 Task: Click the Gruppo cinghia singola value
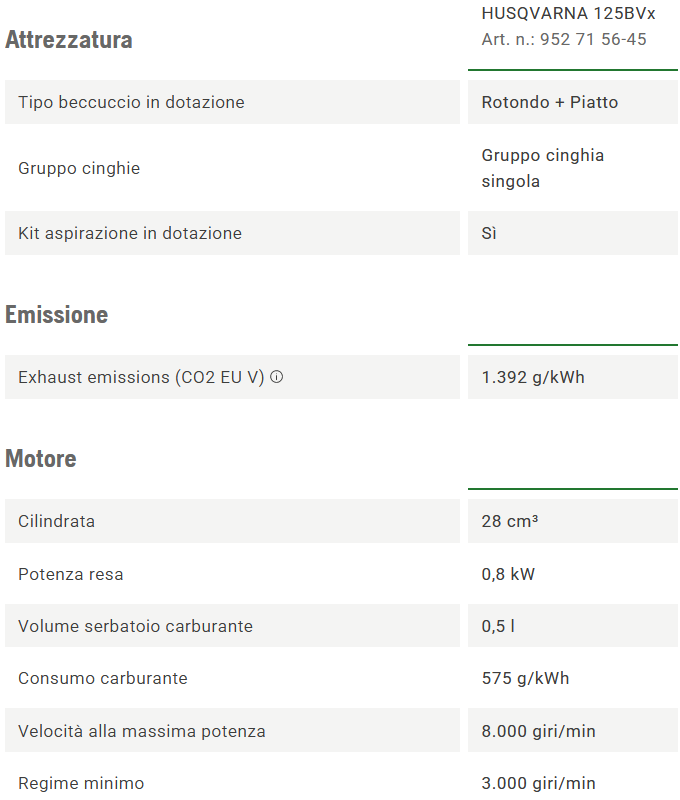[x=543, y=168]
